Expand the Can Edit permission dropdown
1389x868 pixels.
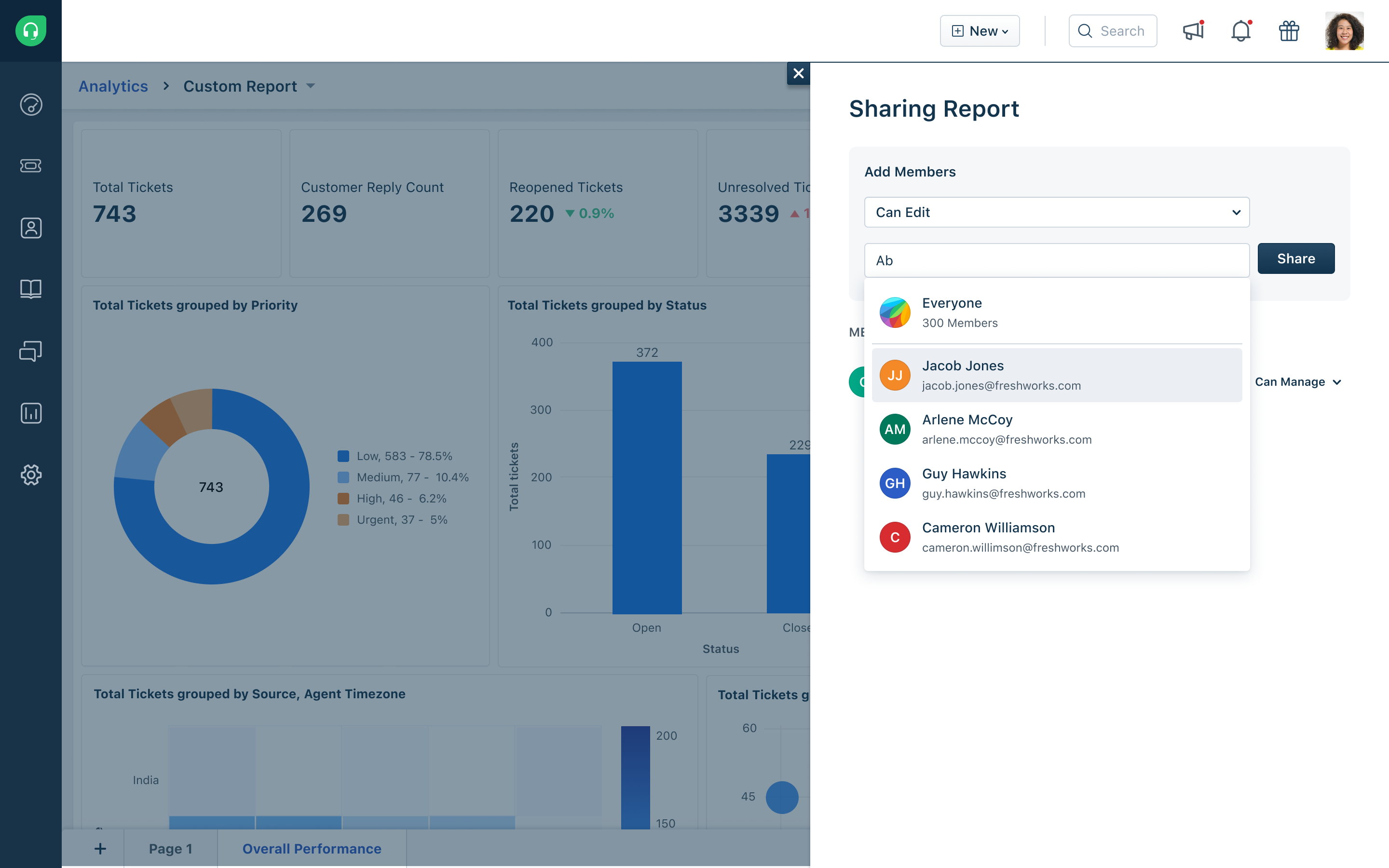tap(1056, 212)
